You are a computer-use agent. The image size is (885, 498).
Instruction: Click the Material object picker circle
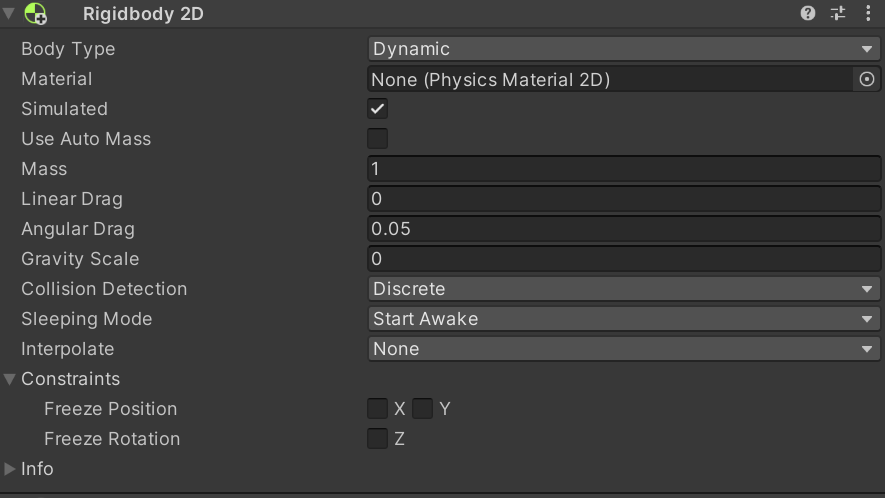click(867, 79)
